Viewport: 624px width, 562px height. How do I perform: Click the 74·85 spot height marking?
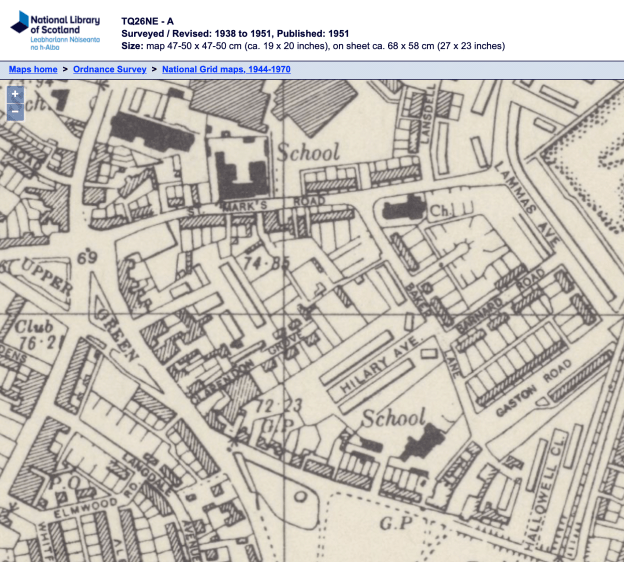click(x=265, y=265)
